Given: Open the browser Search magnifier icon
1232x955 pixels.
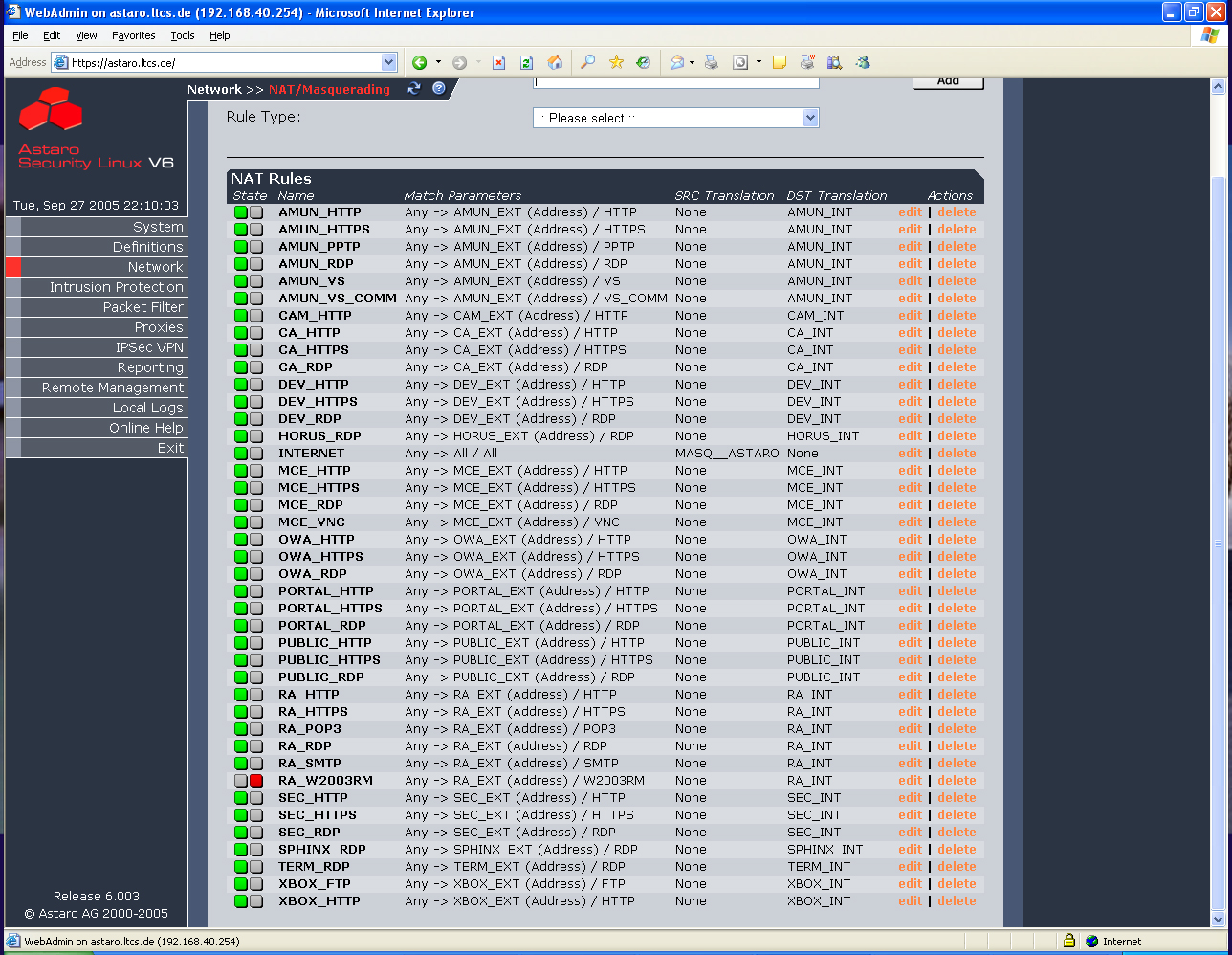Looking at the screenshot, I should [x=588, y=62].
